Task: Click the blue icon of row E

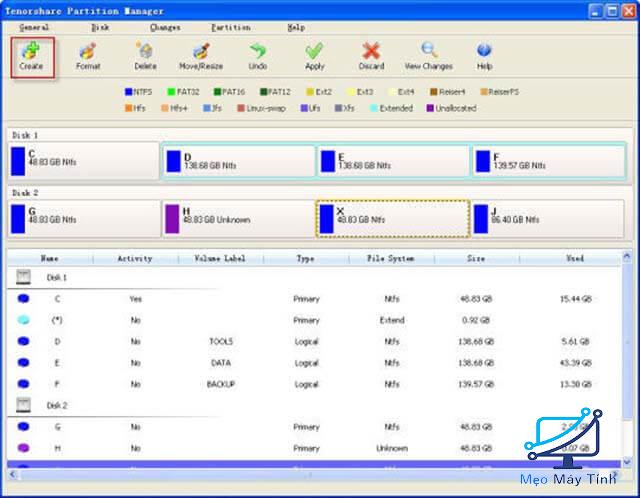Action: click(x=23, y=362)
